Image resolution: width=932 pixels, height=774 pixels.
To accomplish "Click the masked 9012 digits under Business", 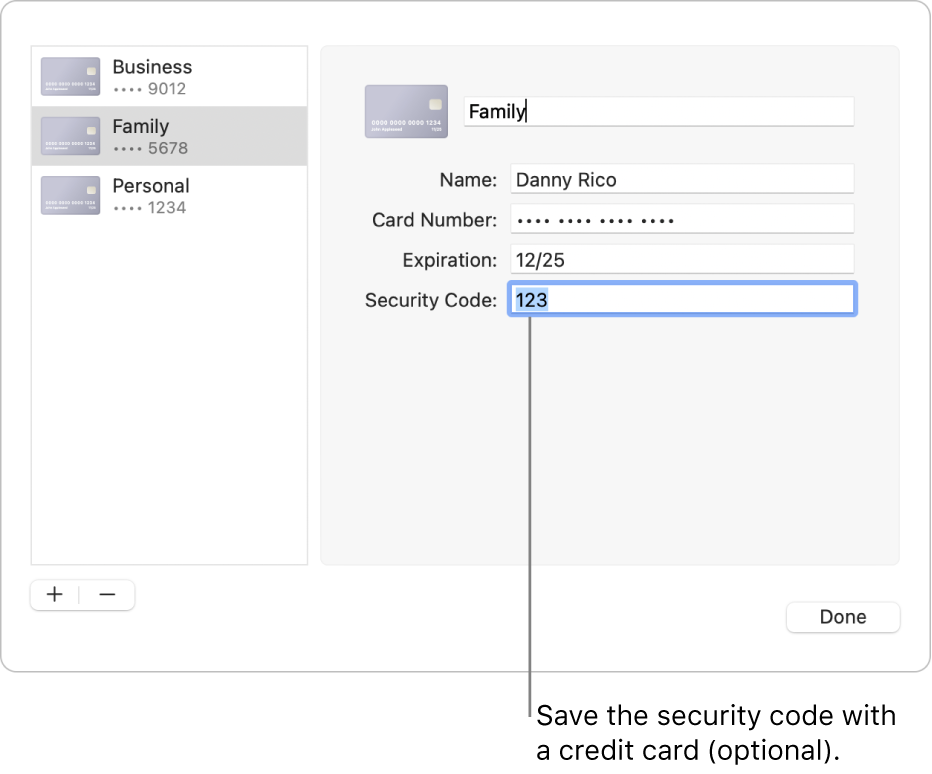I will coord(153,89).
